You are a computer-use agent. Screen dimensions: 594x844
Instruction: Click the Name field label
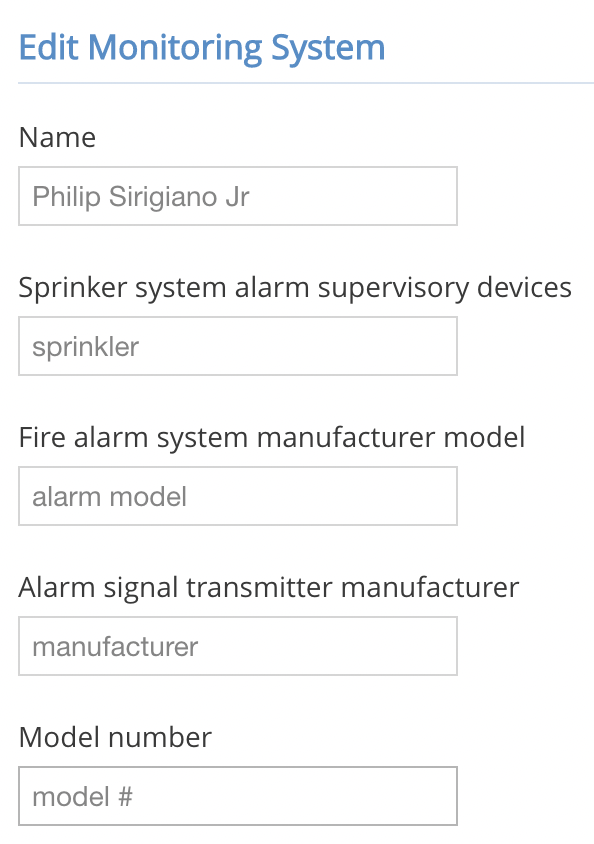(57, 137)
